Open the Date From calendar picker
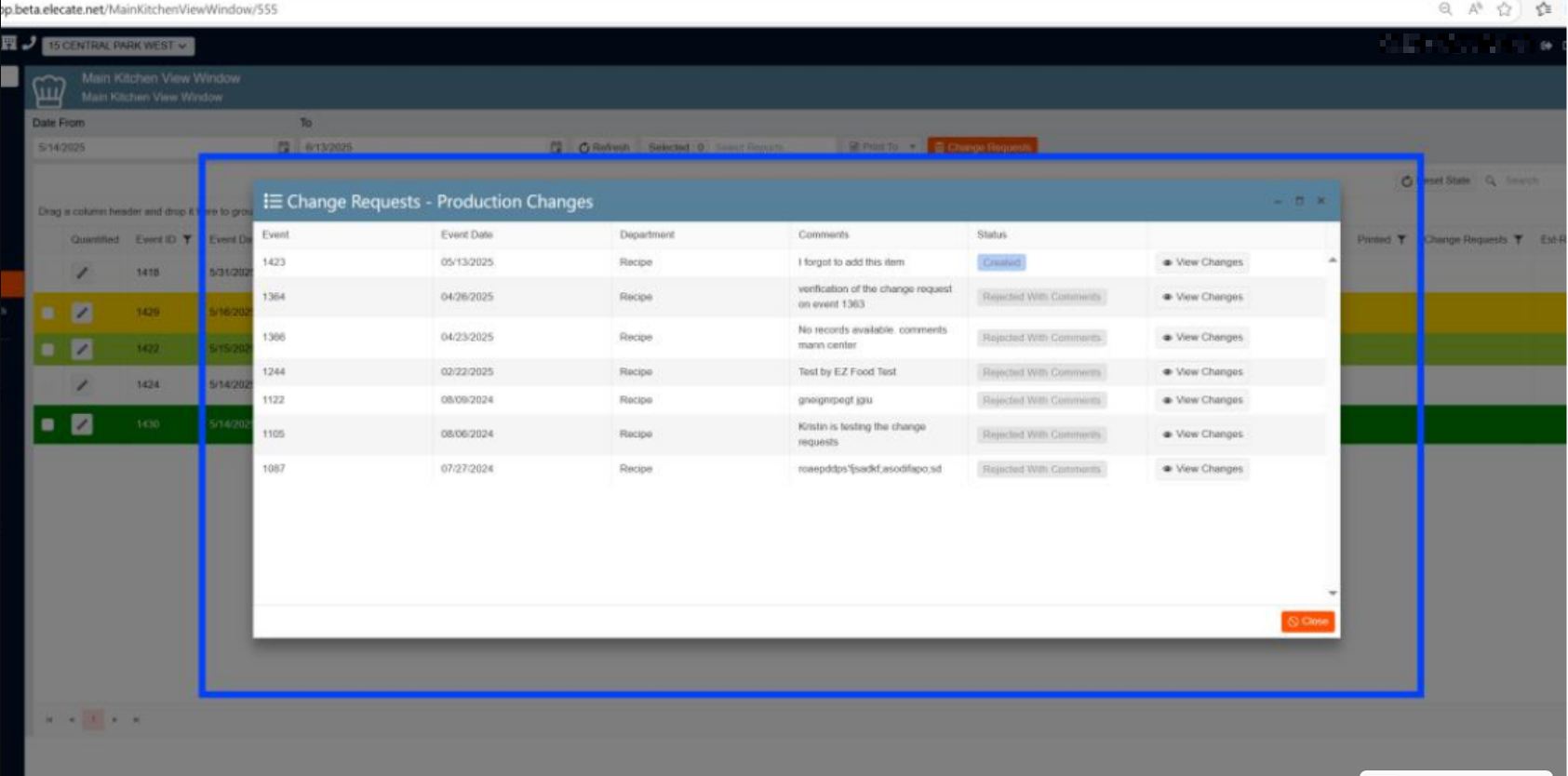This screenshot has width=1568, height=776. click(x=284, y=147)
